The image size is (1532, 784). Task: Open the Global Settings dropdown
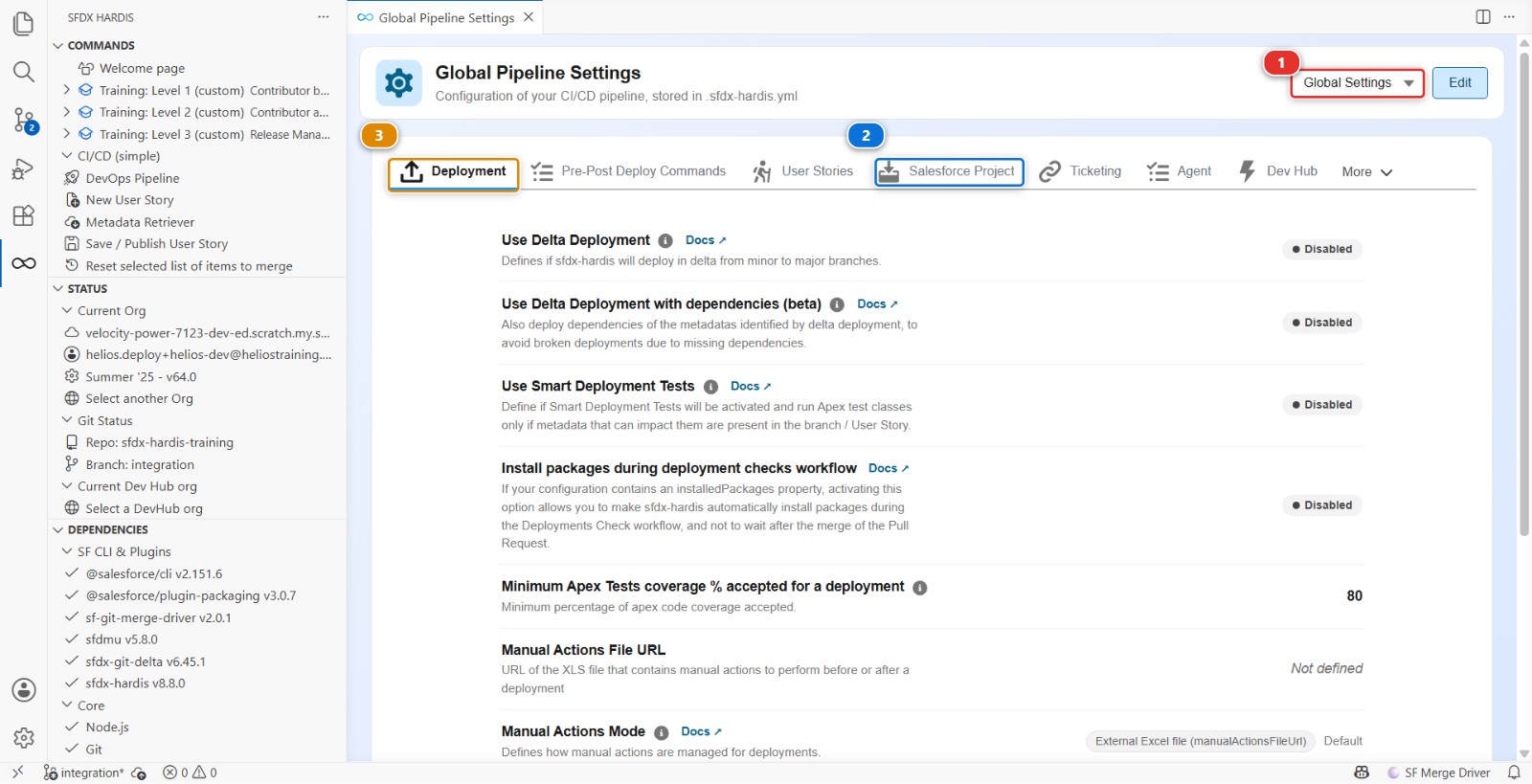(x=1358, y=83)
